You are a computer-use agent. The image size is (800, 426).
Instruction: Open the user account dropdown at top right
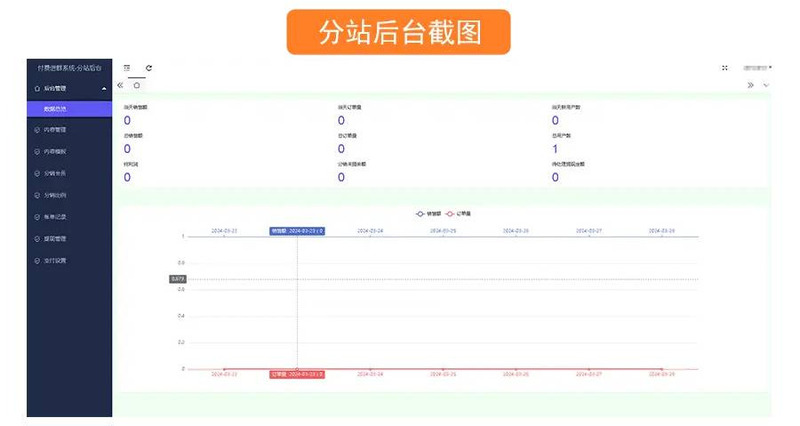[755, 68]
